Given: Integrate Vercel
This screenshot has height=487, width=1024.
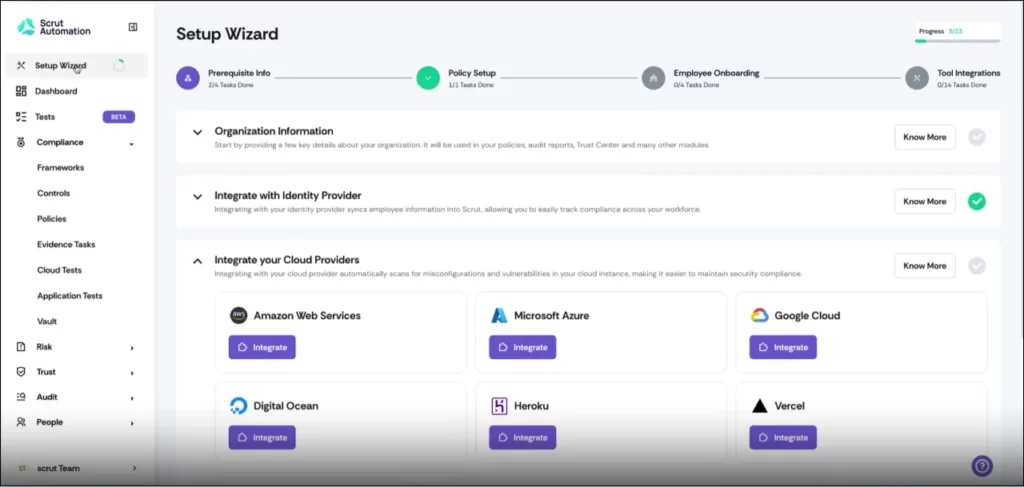Looking at the screenshot, I should tap(783, 437).
